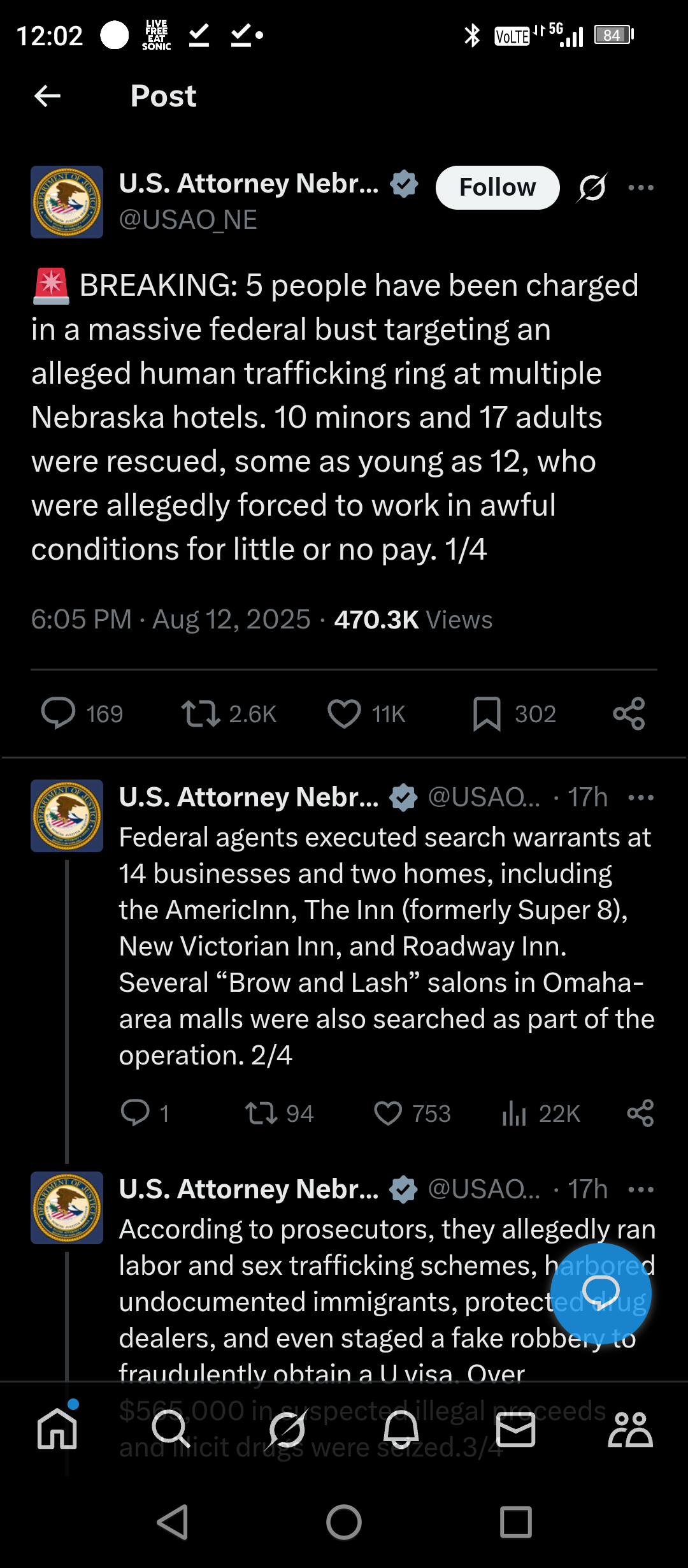This screenshot has height=1568, width=688.
Task: Open more options on the 2/4 reply
Action: [640, 797]
